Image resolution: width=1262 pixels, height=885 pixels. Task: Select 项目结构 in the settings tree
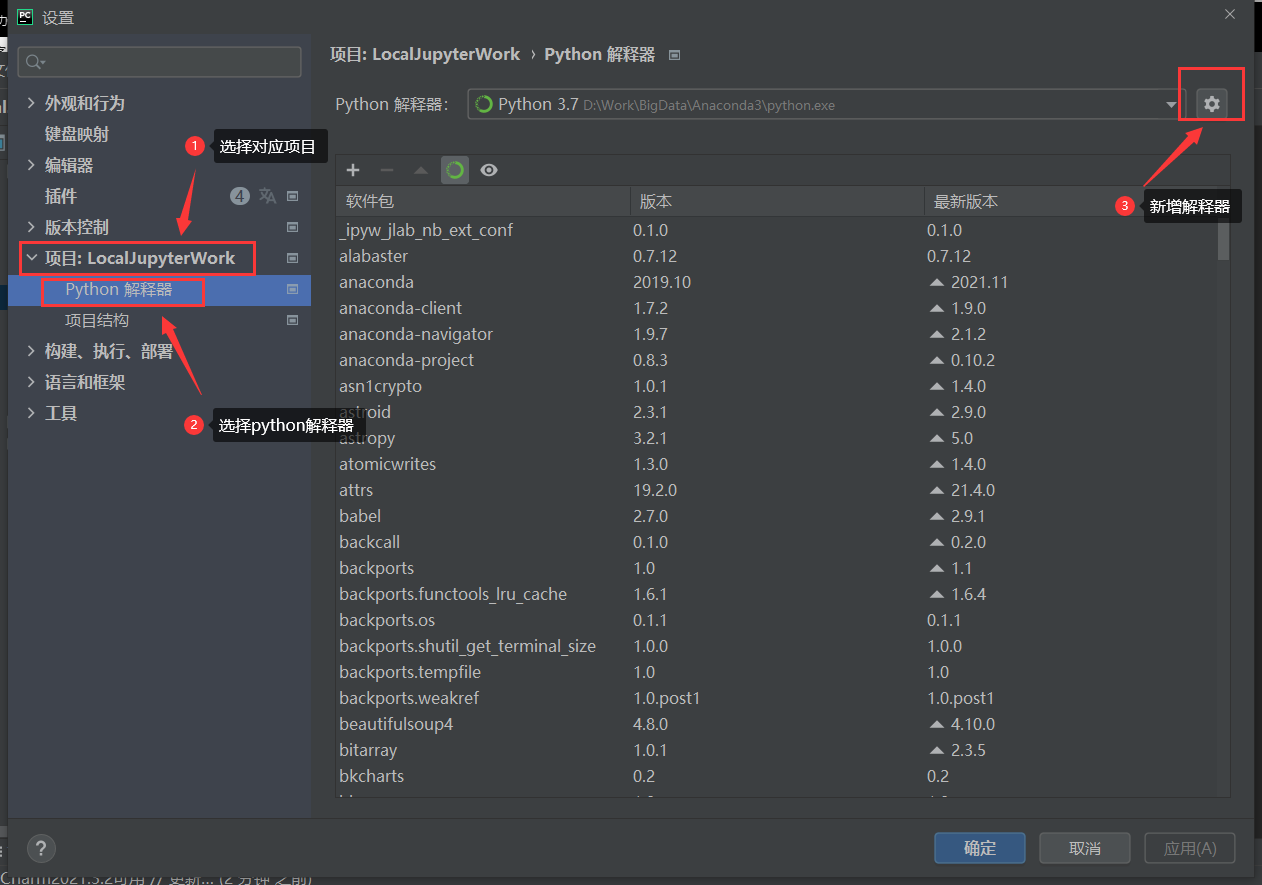[97, 320]
